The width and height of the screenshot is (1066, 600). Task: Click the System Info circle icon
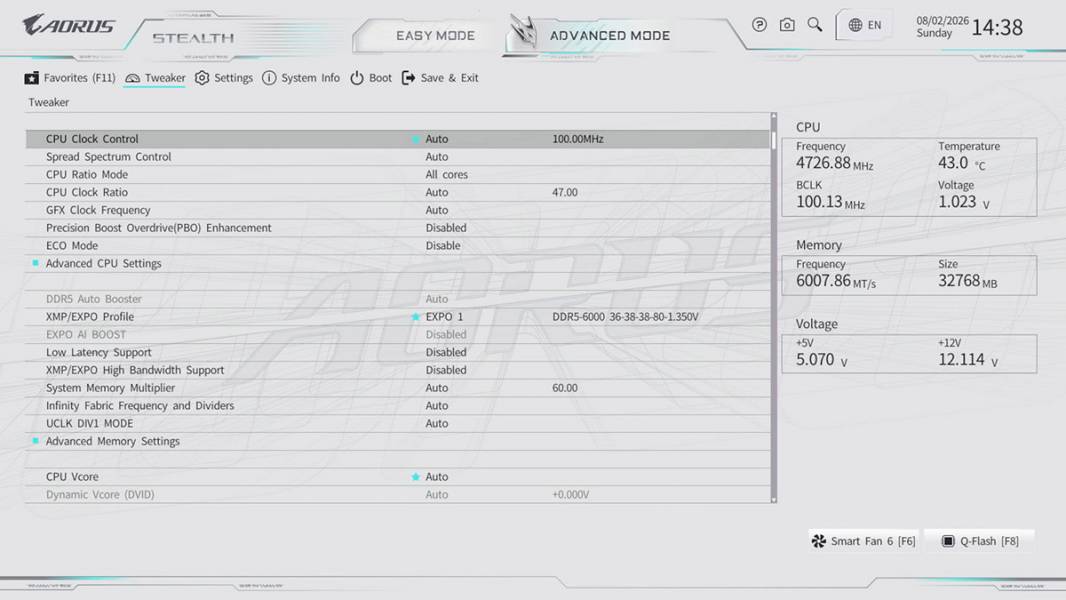click(269, 78)
